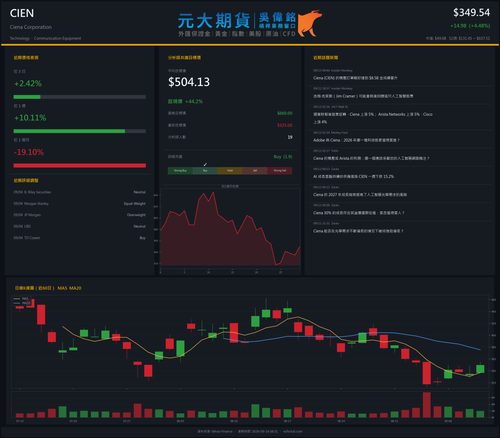Click the JP Morgan Overweight row
Image resolution: width=500 pixels, height=438 pixels.
pos(80,215)
